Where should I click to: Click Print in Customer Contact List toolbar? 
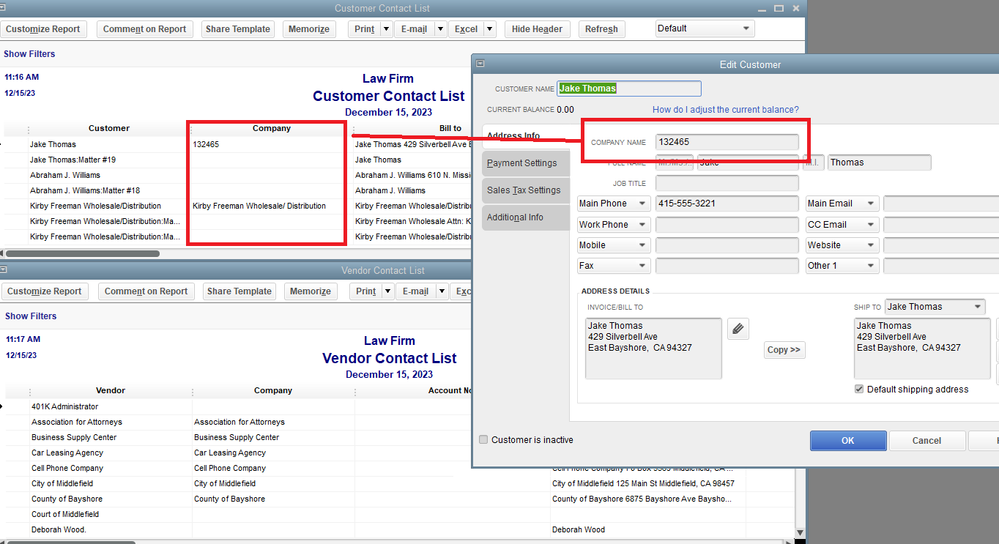[x=364, y=29]
